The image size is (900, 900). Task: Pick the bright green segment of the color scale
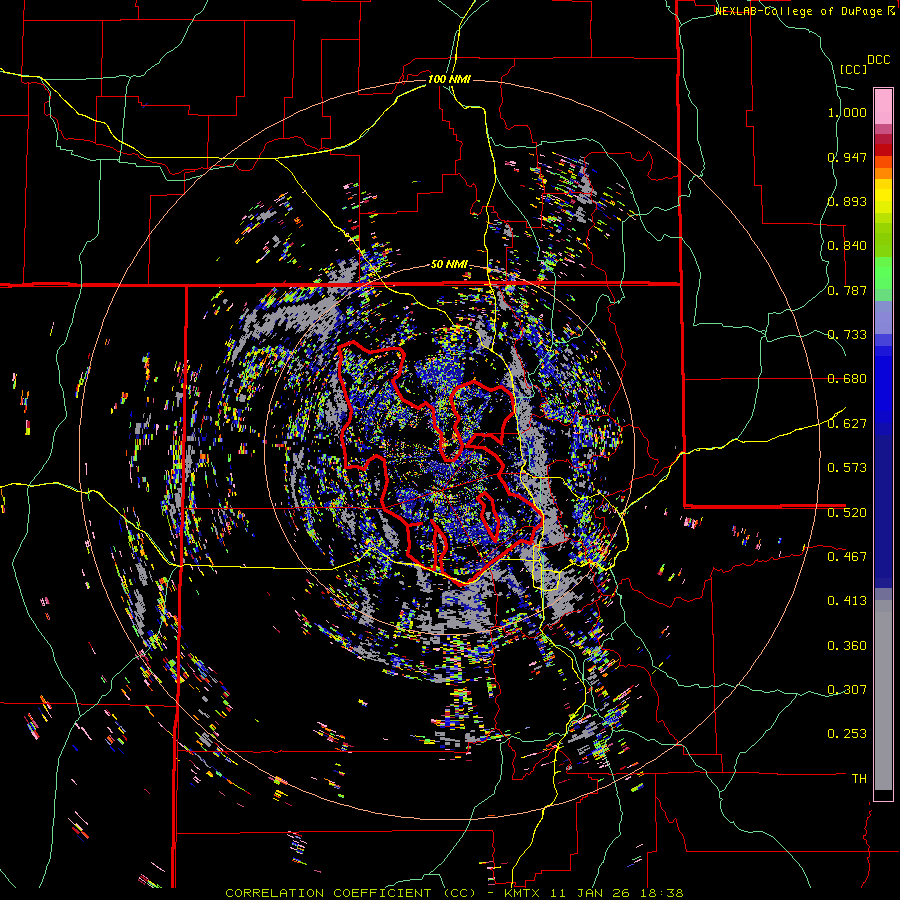coord(883,273)
